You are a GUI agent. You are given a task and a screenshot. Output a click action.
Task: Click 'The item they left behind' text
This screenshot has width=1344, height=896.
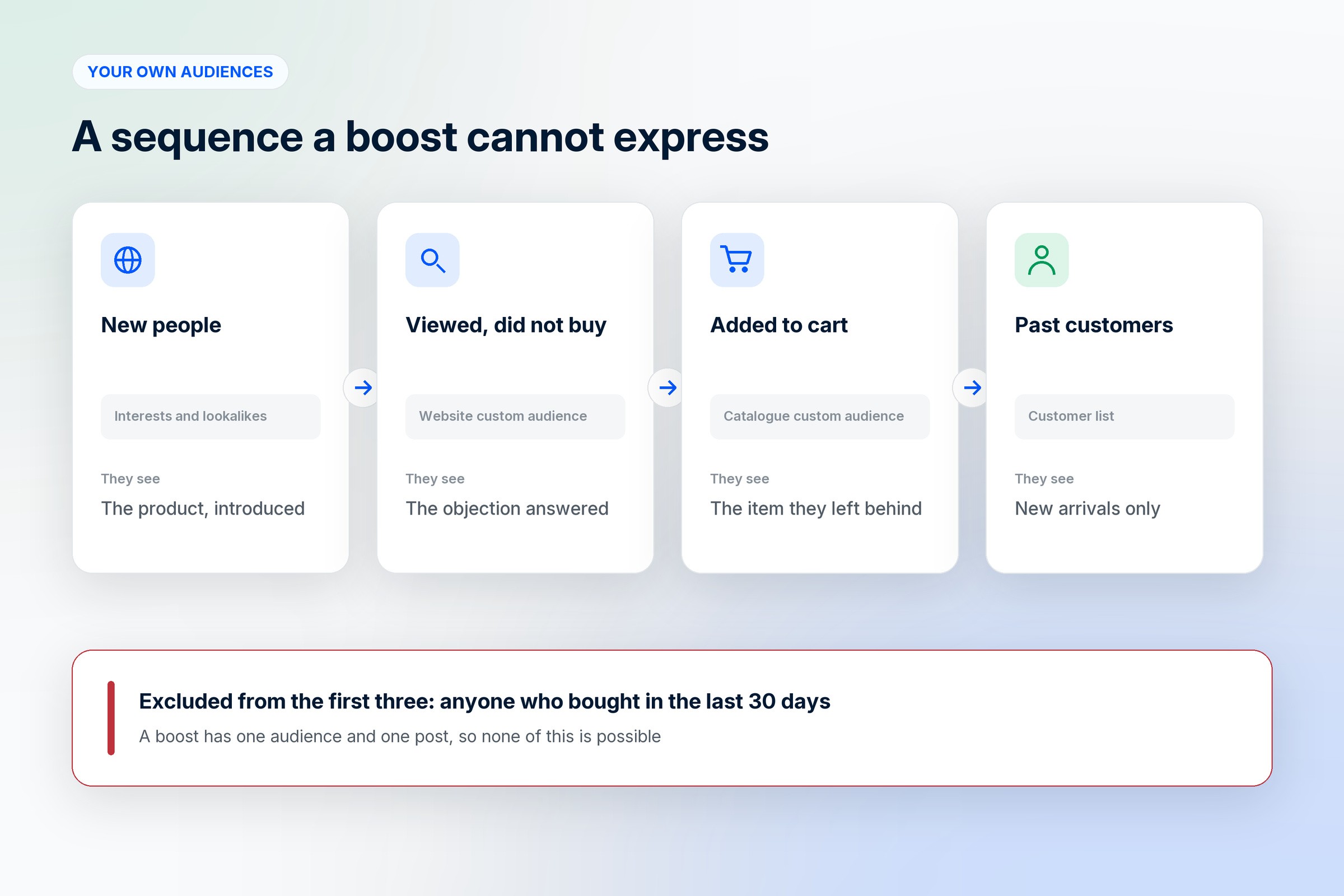[x=816, y=508]
